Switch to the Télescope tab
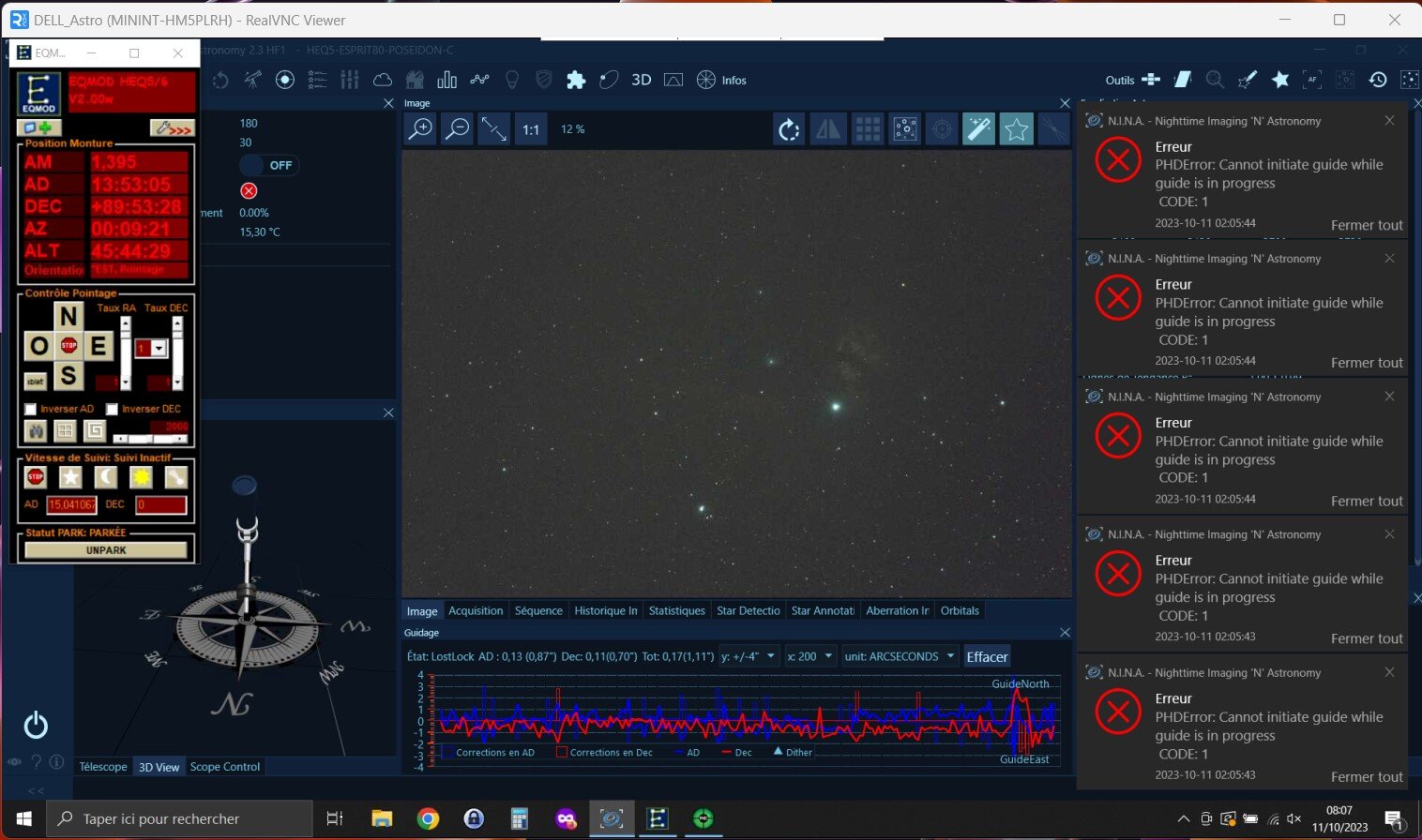Screen dimensions: 1422x840 click(x=103, y=767)
